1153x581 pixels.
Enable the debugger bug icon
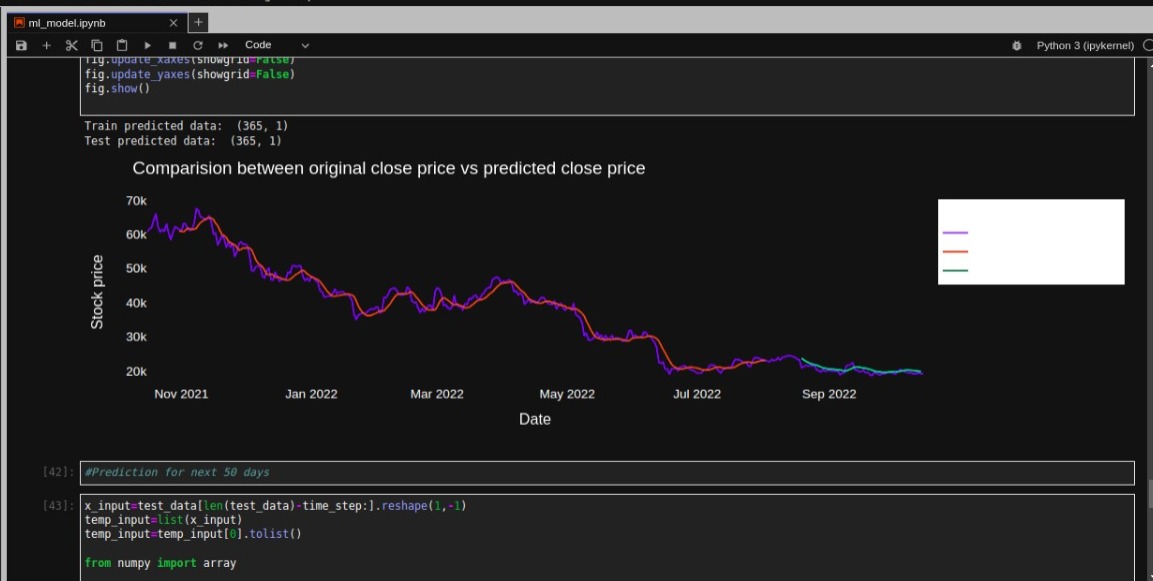pyautogui.click(x=1017, y=46)
